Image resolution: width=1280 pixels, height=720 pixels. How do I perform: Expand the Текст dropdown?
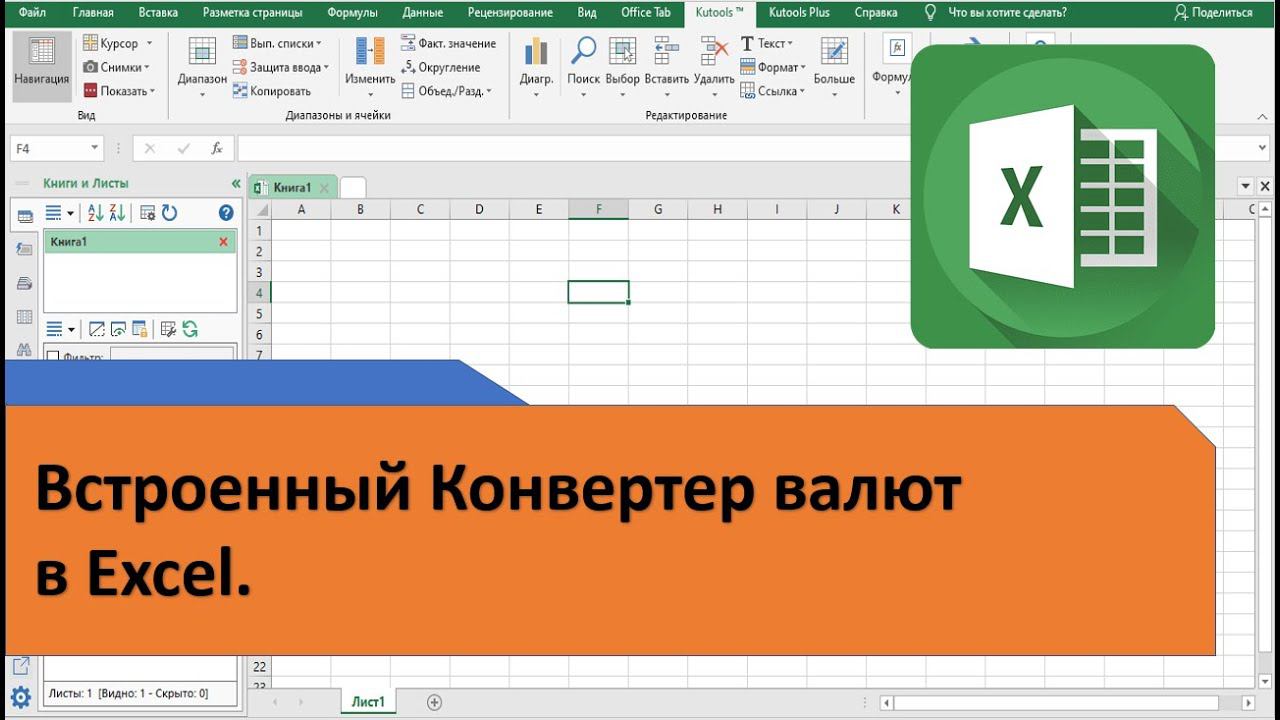790,43
